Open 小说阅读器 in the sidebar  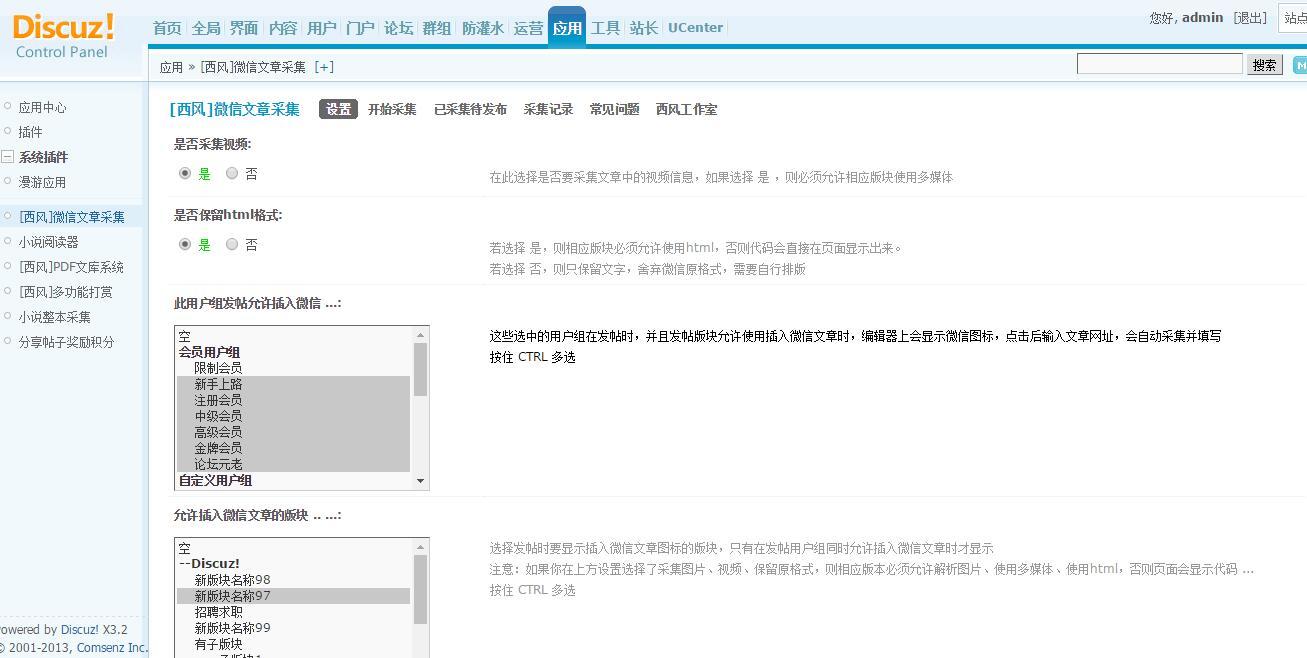pyautogui.click(x=48, y=242)
